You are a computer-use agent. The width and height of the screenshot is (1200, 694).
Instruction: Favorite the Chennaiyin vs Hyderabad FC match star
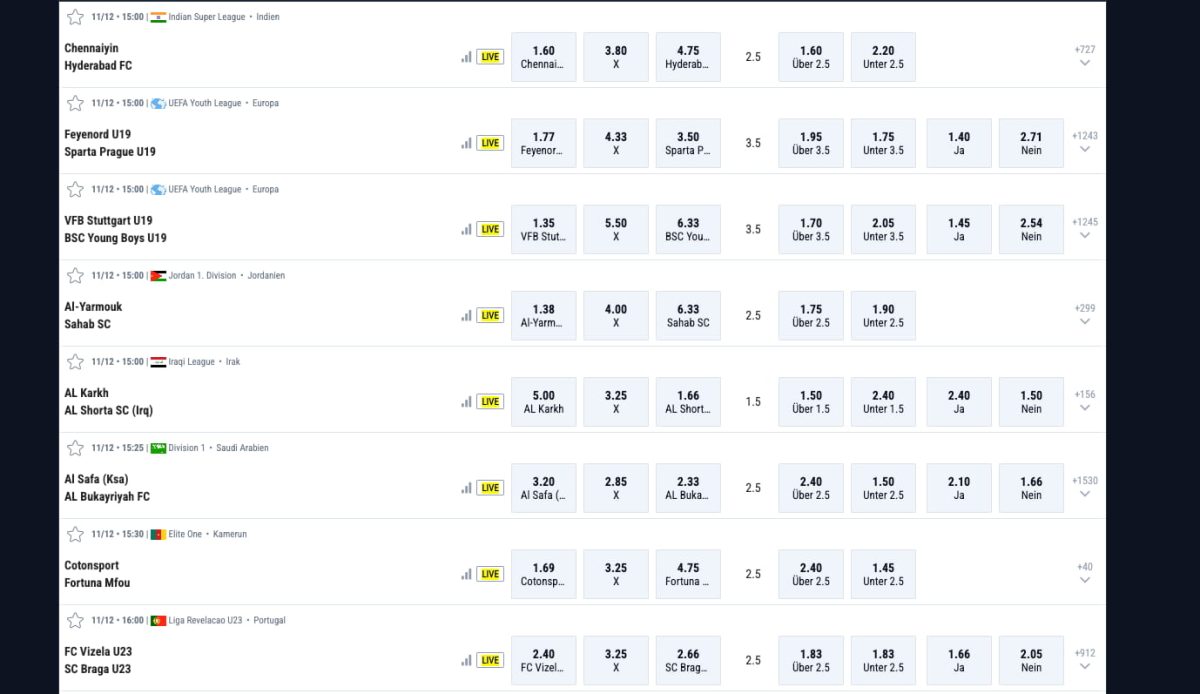[x=75, y=17]
